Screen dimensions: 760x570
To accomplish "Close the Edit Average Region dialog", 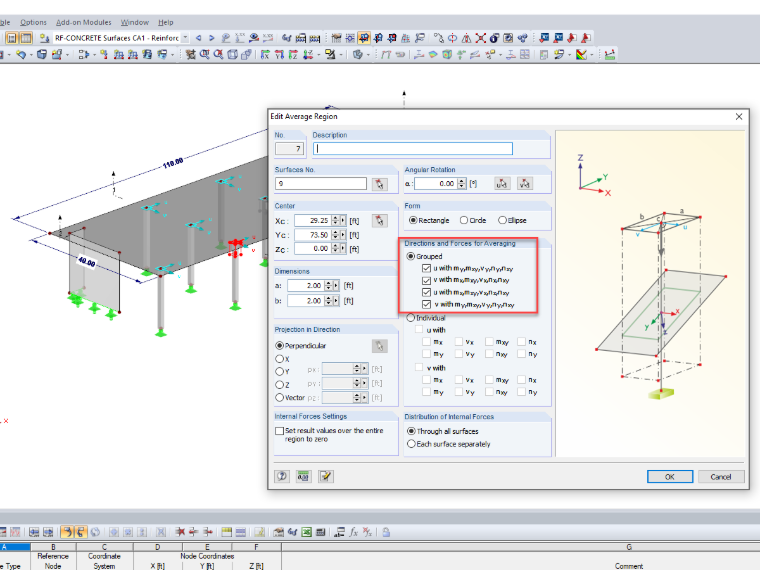I will click(x=739, y=117).
